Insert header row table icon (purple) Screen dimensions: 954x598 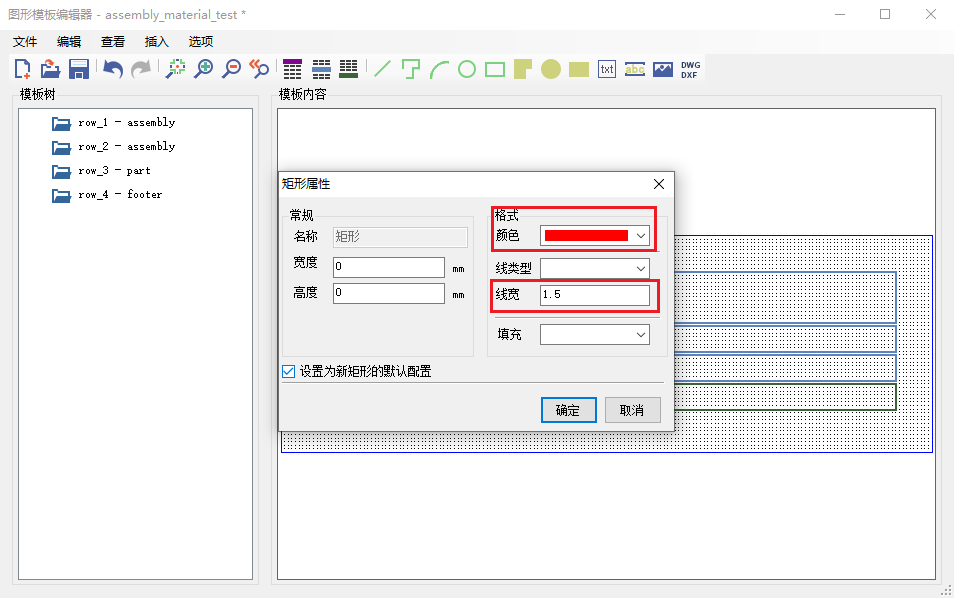coord(293,69)
